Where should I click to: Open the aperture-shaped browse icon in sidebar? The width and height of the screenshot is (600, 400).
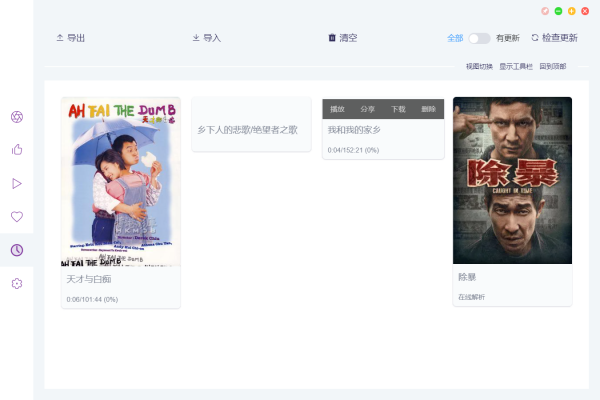point(17,117)
